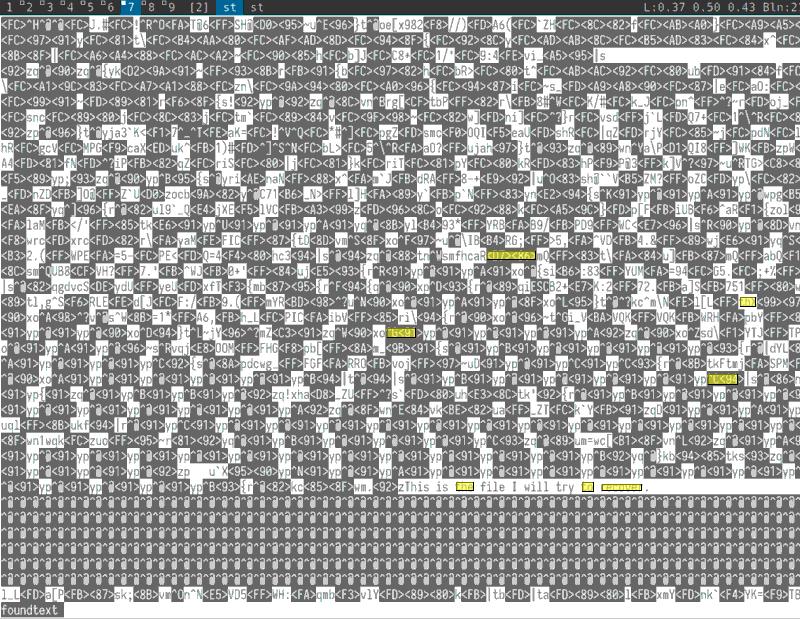
Task: Switch to workspace tag 8
Action: [x=149, y=7]
